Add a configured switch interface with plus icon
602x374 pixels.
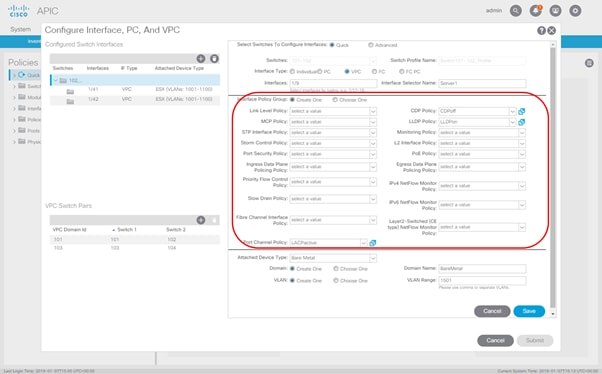201,58
